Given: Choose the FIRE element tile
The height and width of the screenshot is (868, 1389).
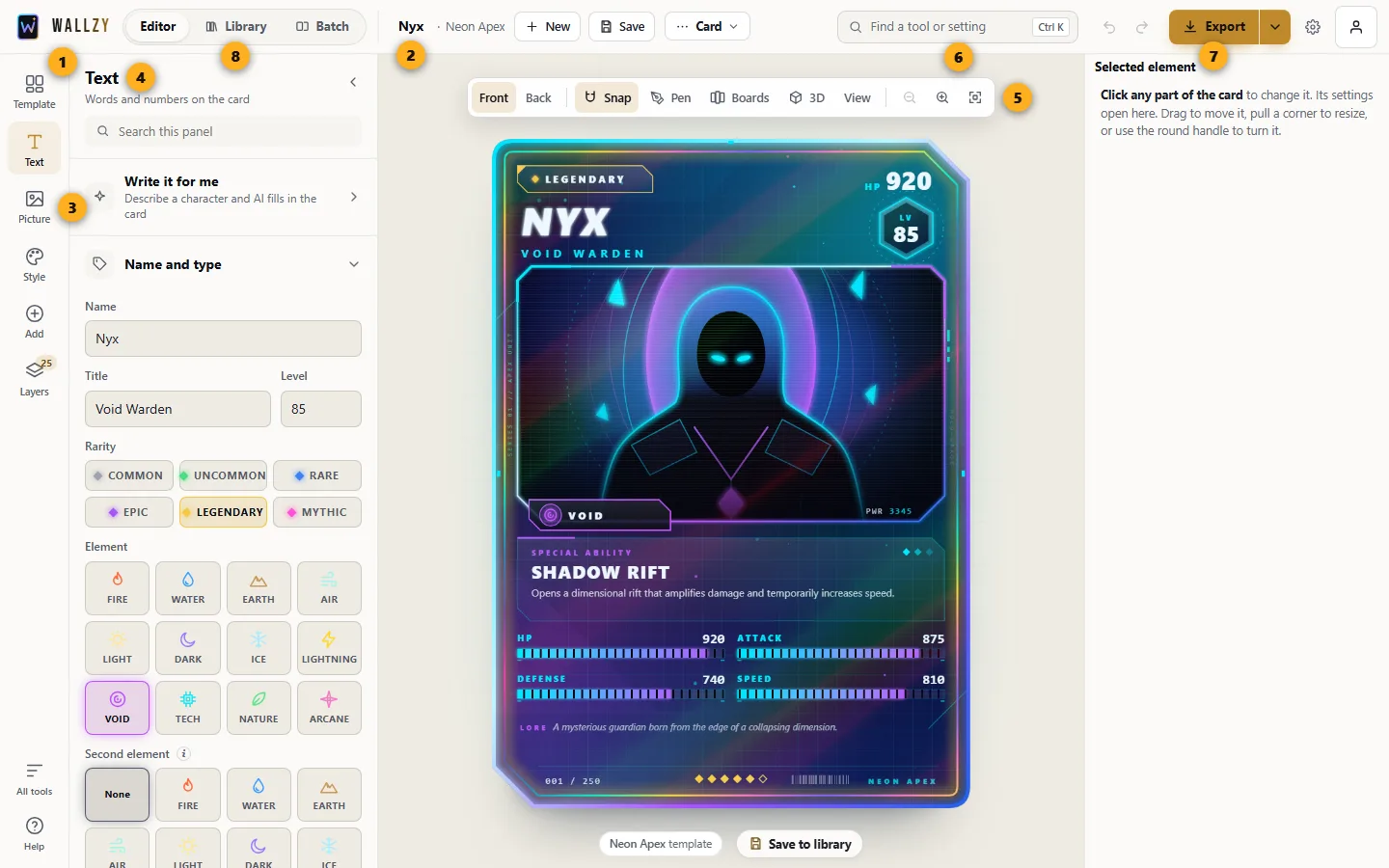Looking at the screenshot, I should tap(118, 588).
